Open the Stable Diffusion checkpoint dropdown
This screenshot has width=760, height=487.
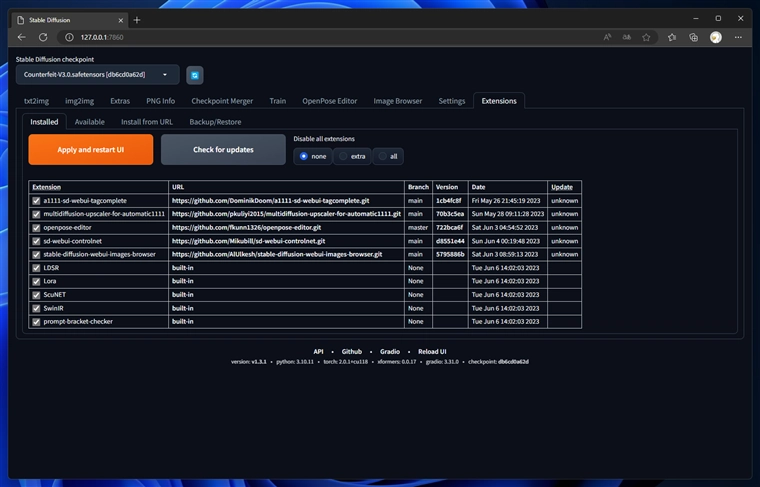tap(97, 75)
